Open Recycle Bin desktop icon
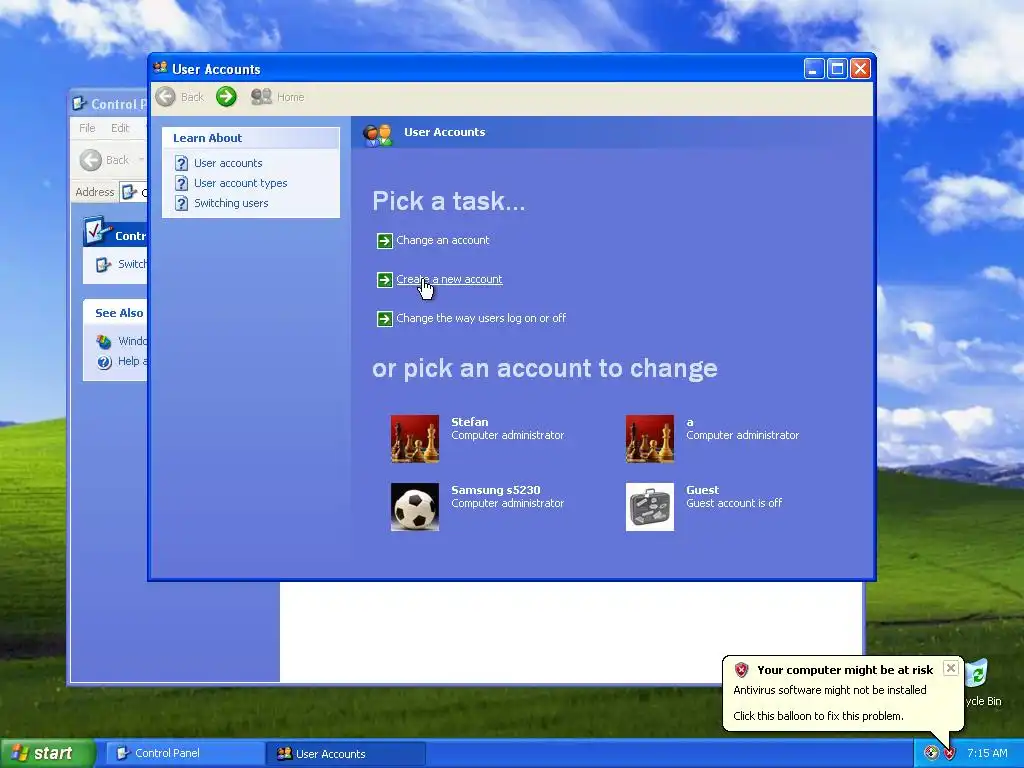The image size is (1024, 768). (x=980, y=683)
